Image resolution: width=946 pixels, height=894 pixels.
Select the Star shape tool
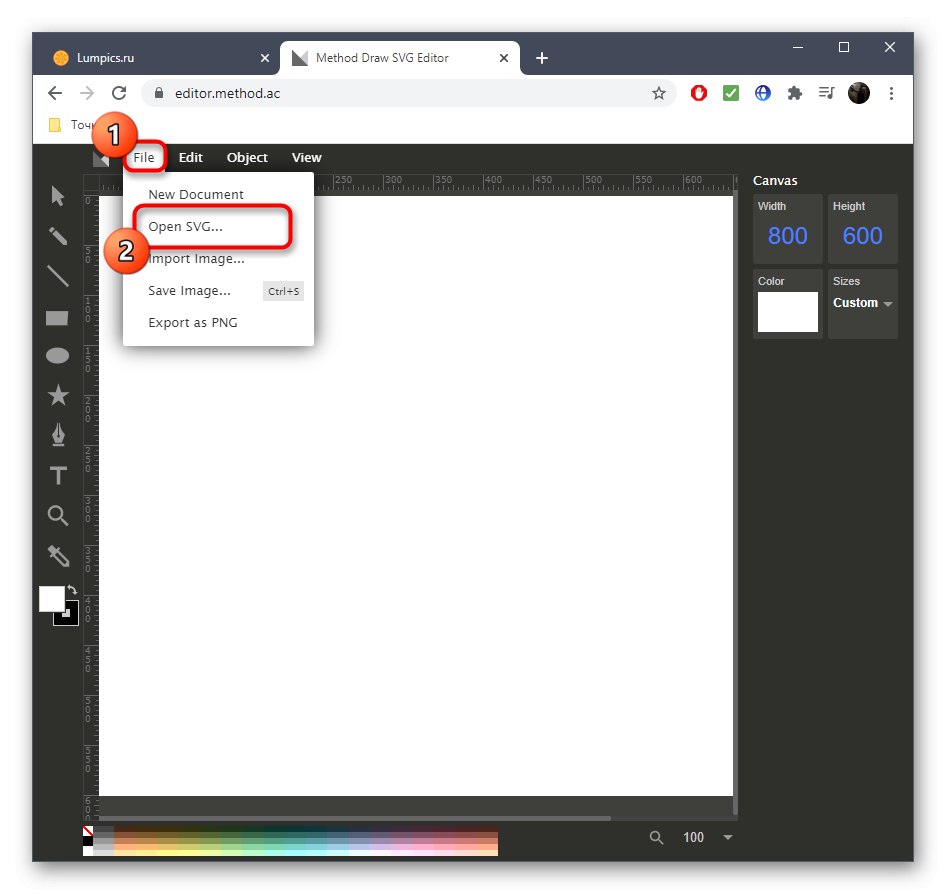[x=58, y=395]
